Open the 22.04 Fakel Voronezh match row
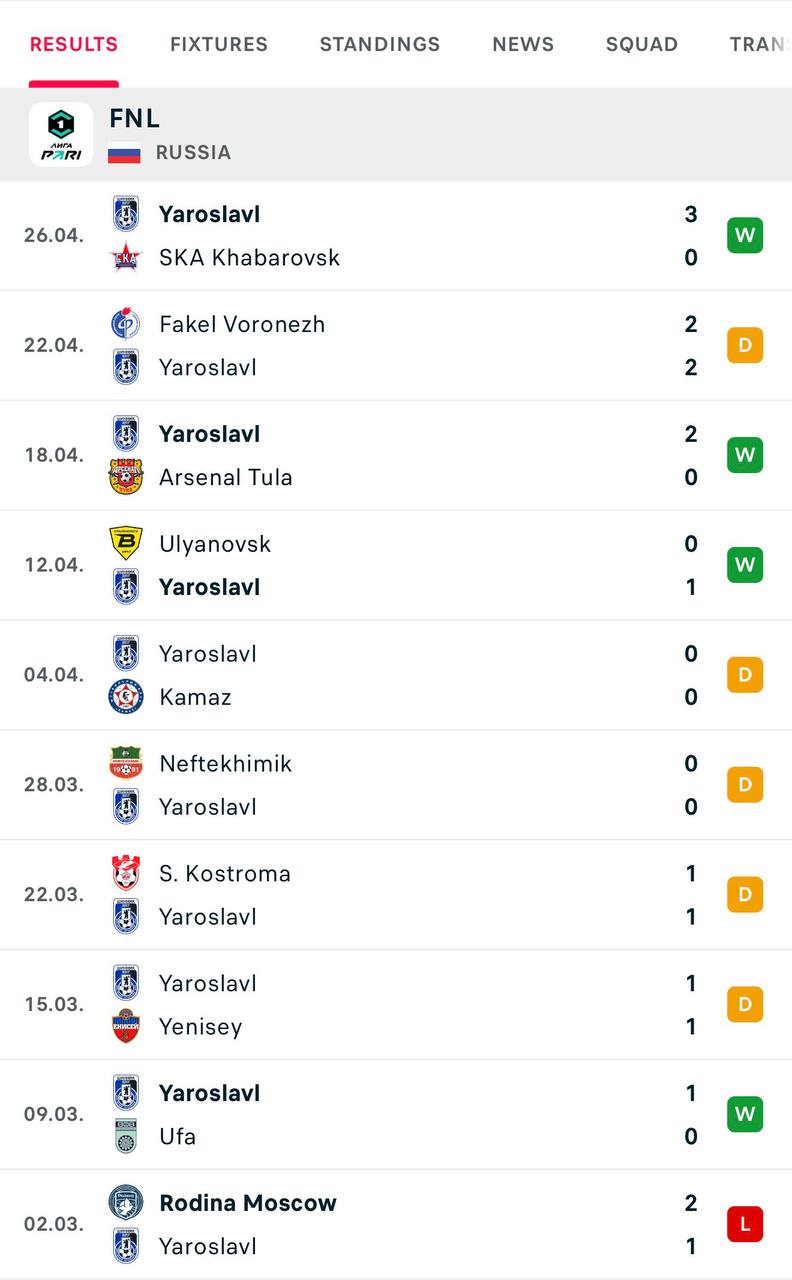 pyautogui.click(x=400, y=346)
